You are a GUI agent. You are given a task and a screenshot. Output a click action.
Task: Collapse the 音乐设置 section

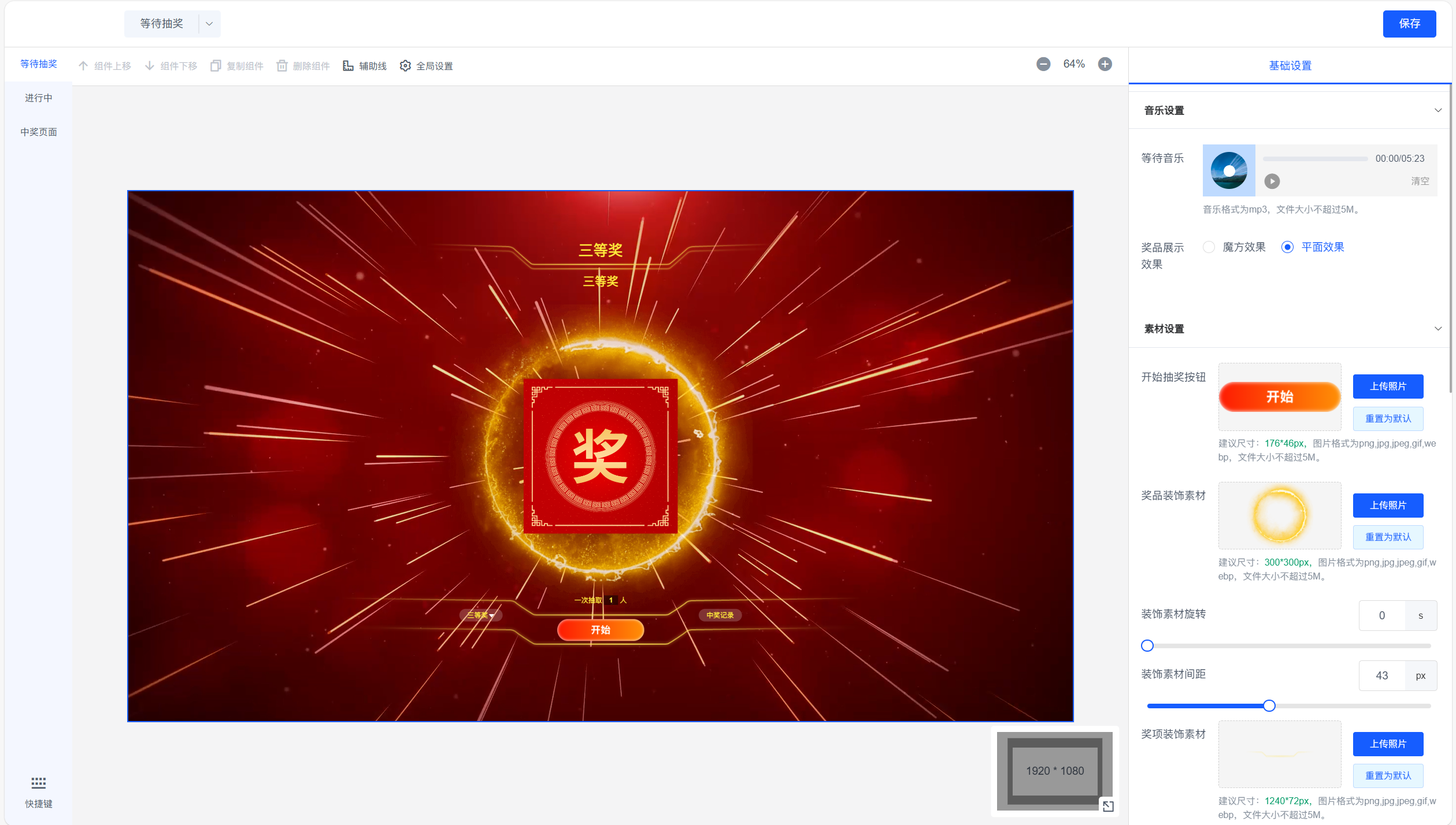[x=1438, y=110]
